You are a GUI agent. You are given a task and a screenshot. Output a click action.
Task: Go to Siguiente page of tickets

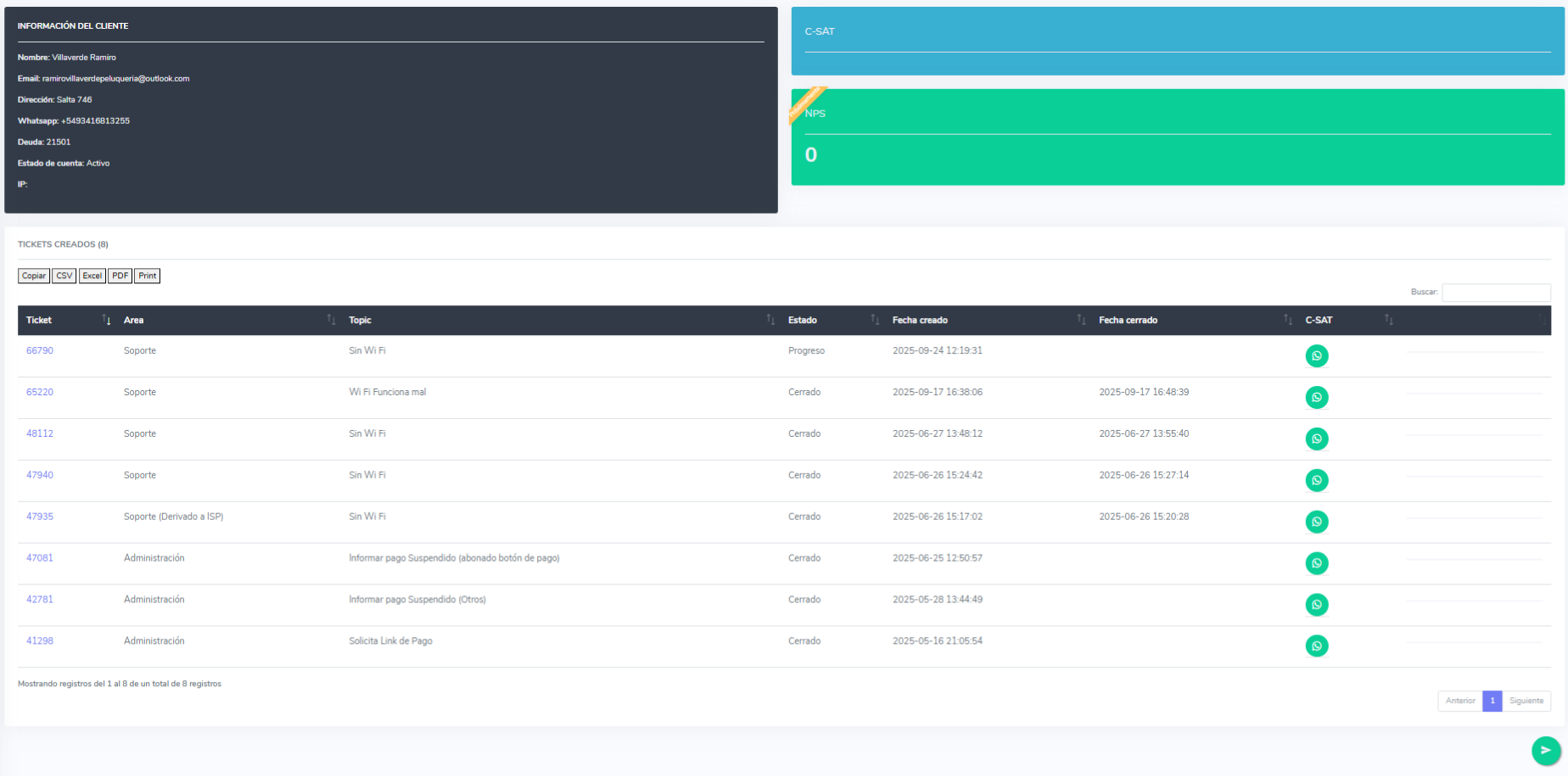tap(1526, 701)
